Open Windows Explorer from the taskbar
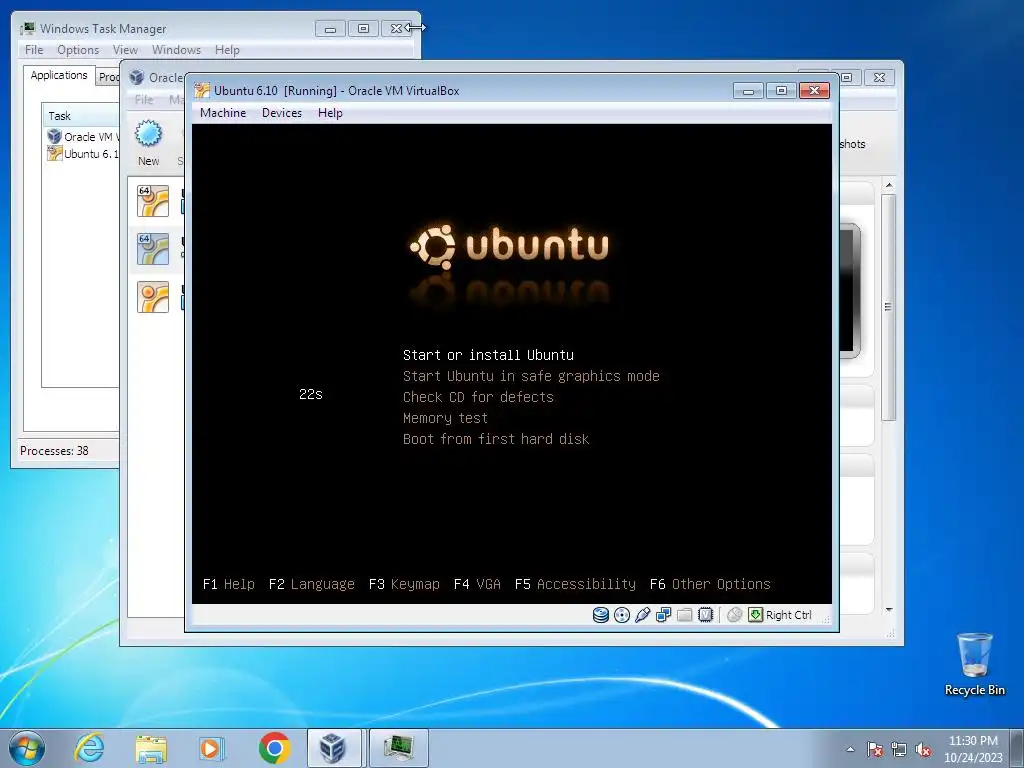 (151, 748)
